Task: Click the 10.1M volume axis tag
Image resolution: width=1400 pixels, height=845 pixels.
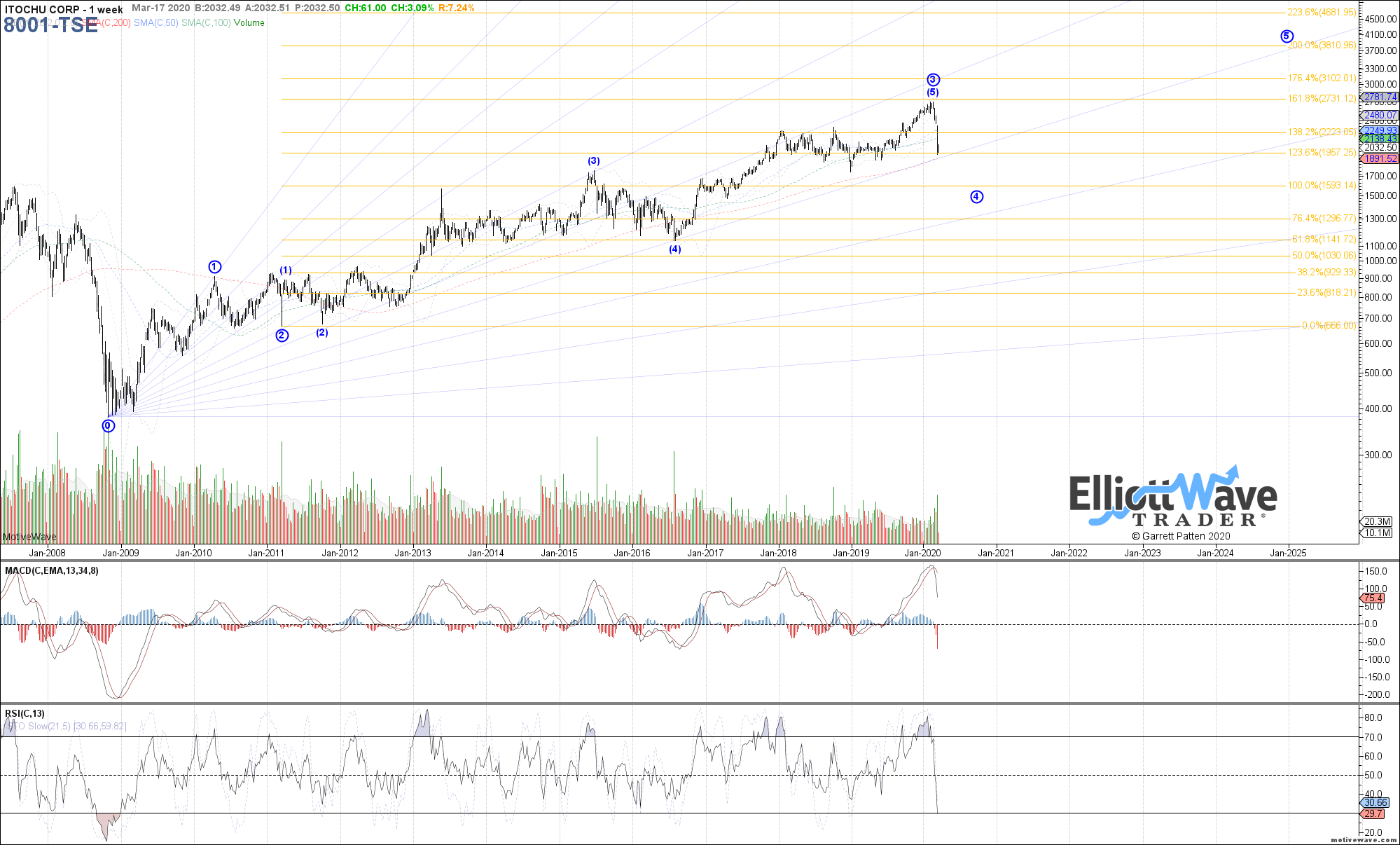Action: (1376, 533)
